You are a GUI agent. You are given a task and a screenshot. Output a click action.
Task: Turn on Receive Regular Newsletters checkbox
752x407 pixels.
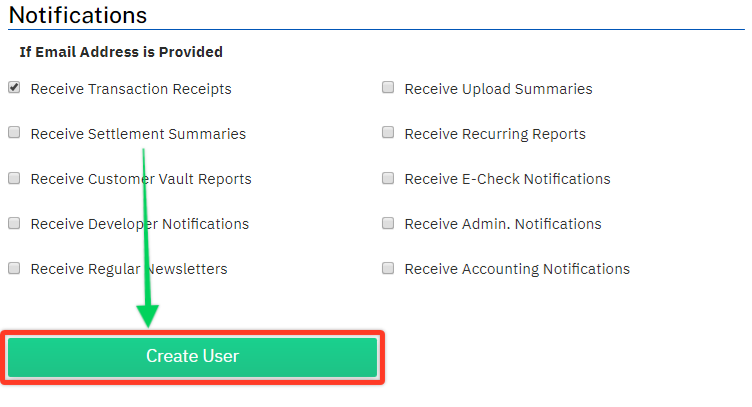tap(14, 268)
